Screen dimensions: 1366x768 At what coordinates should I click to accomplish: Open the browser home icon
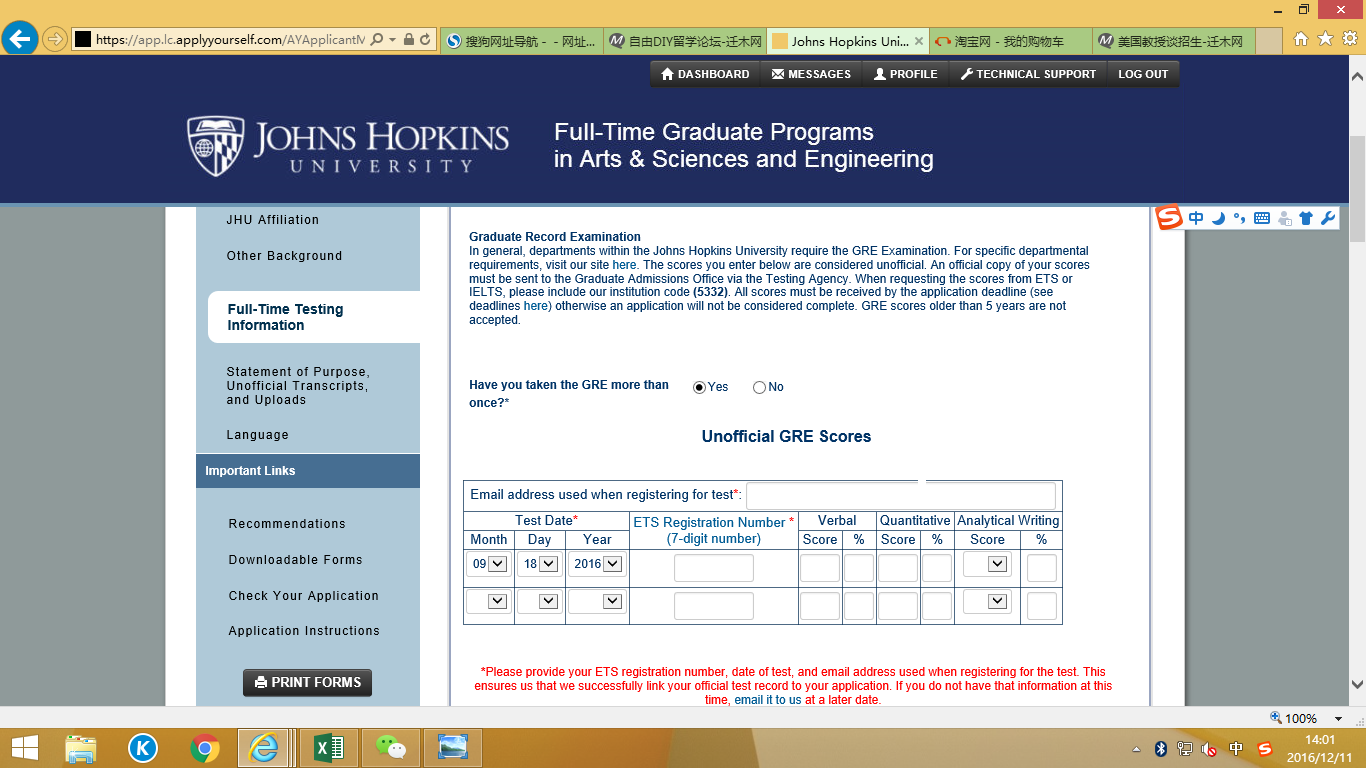tap(1300, 39)
